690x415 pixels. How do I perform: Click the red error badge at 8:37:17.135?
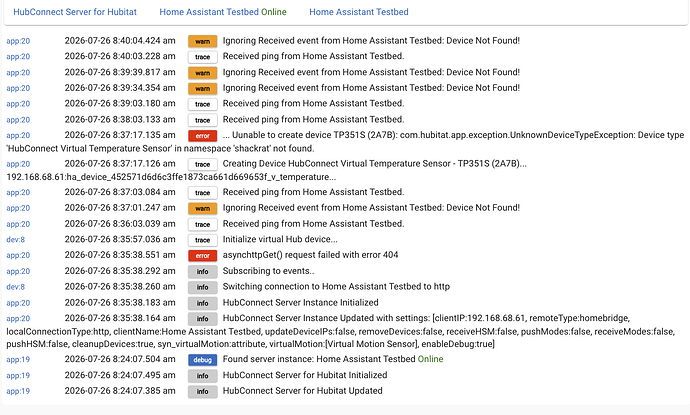(202, 136)
